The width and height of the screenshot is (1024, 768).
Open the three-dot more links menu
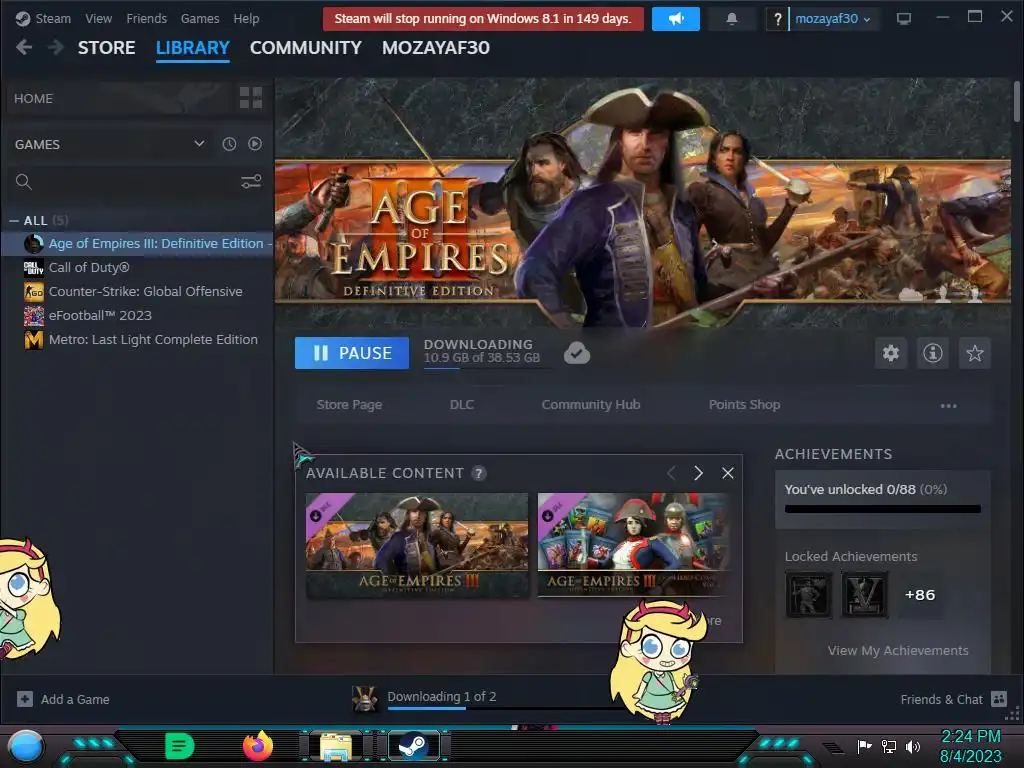pos(948,406)
